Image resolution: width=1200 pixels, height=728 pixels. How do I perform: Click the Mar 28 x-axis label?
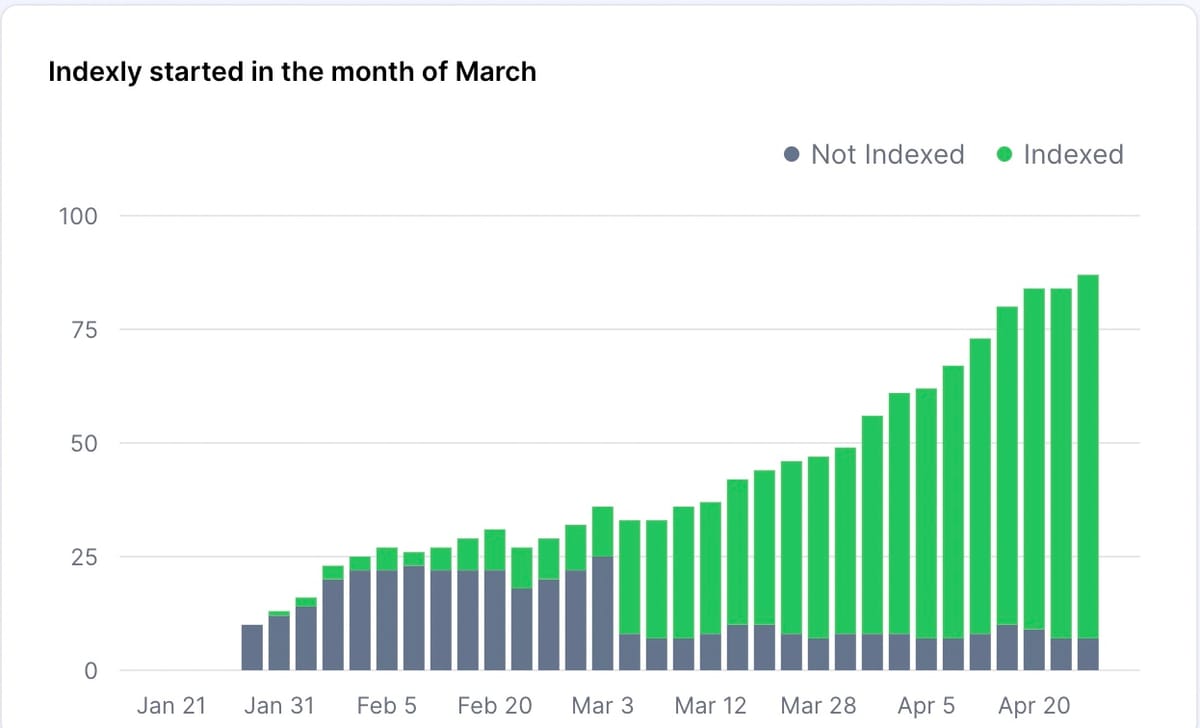tap(818, 706)
